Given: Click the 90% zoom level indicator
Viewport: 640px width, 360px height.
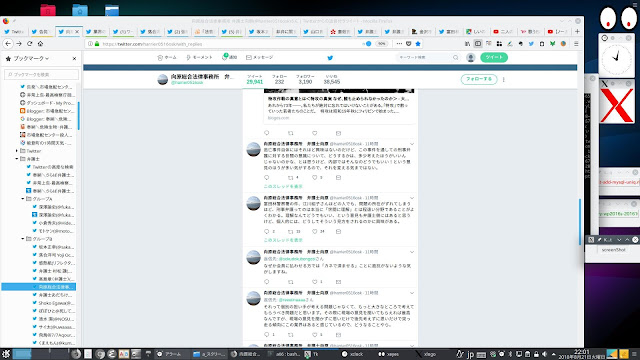Looking at the screenshot, I should coord(381,44).
